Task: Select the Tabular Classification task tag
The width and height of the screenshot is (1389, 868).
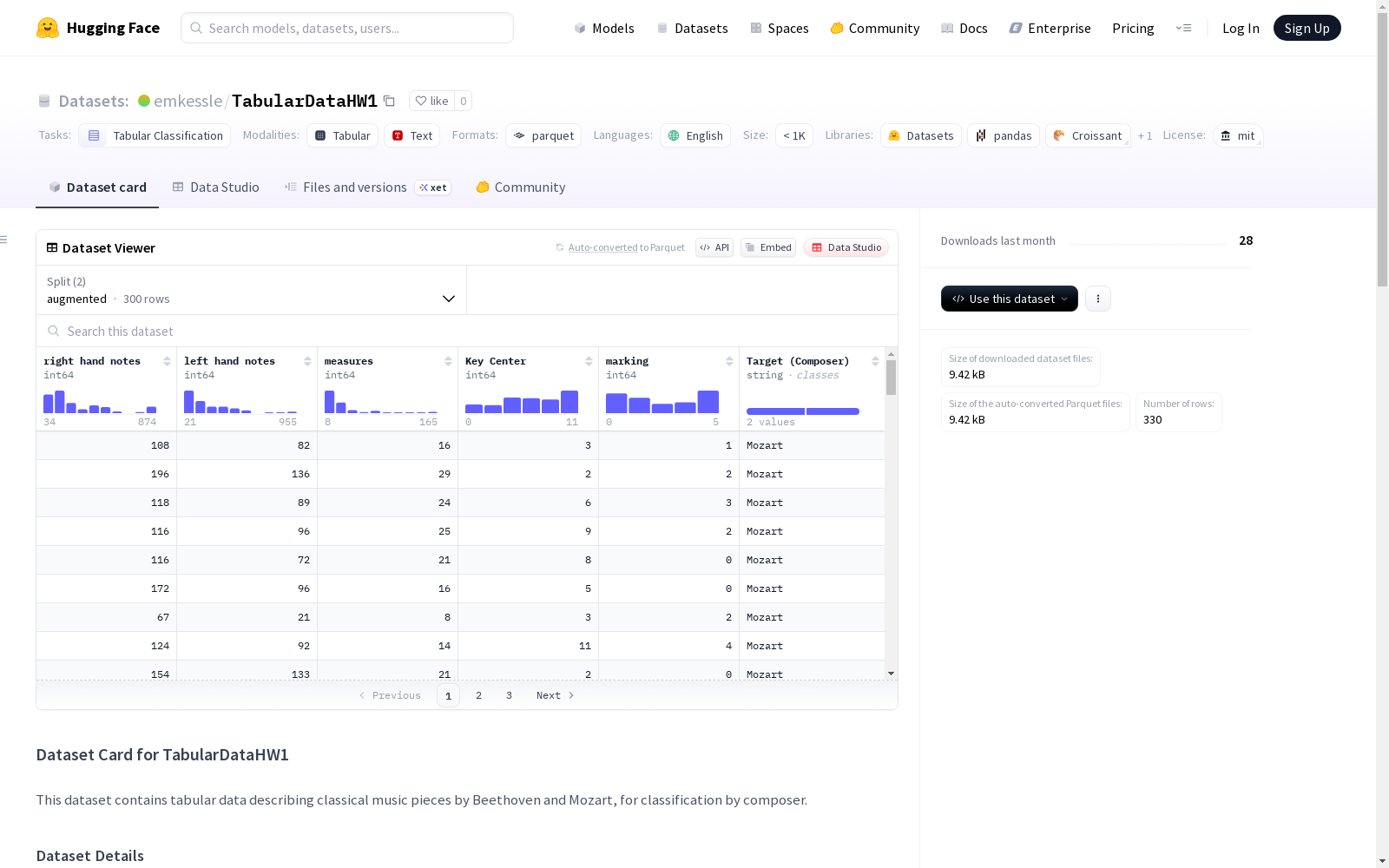Action: 155,135
